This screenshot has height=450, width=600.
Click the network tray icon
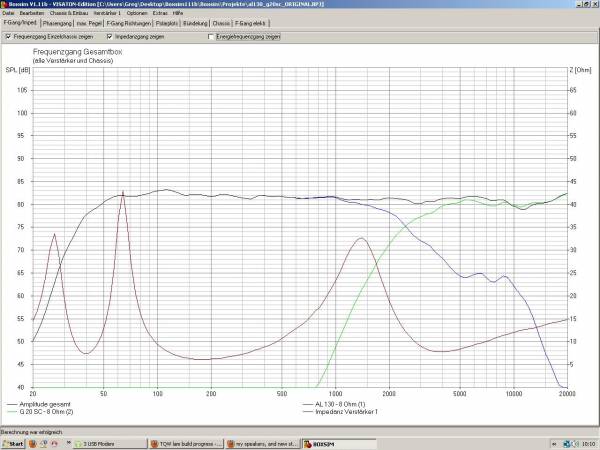(x=567, y=444)
